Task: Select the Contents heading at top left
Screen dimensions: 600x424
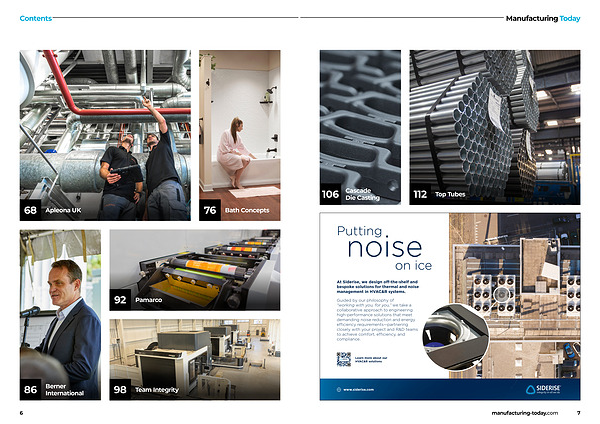Action: click(x=36, y=18)
